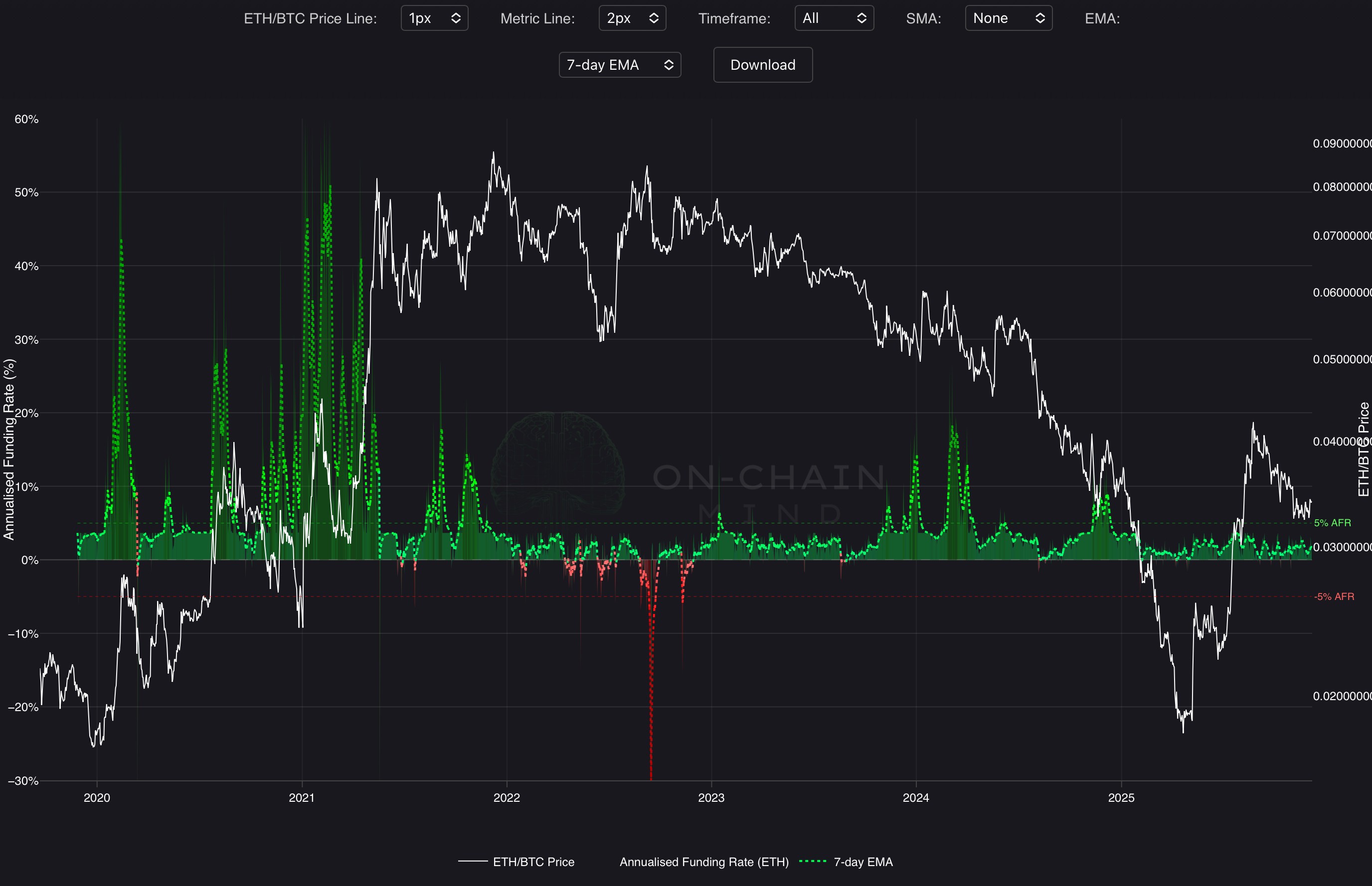The image size is (1372, 886).
Task: Toggle 7-day EMA legend entry
Action: (862, 862)
